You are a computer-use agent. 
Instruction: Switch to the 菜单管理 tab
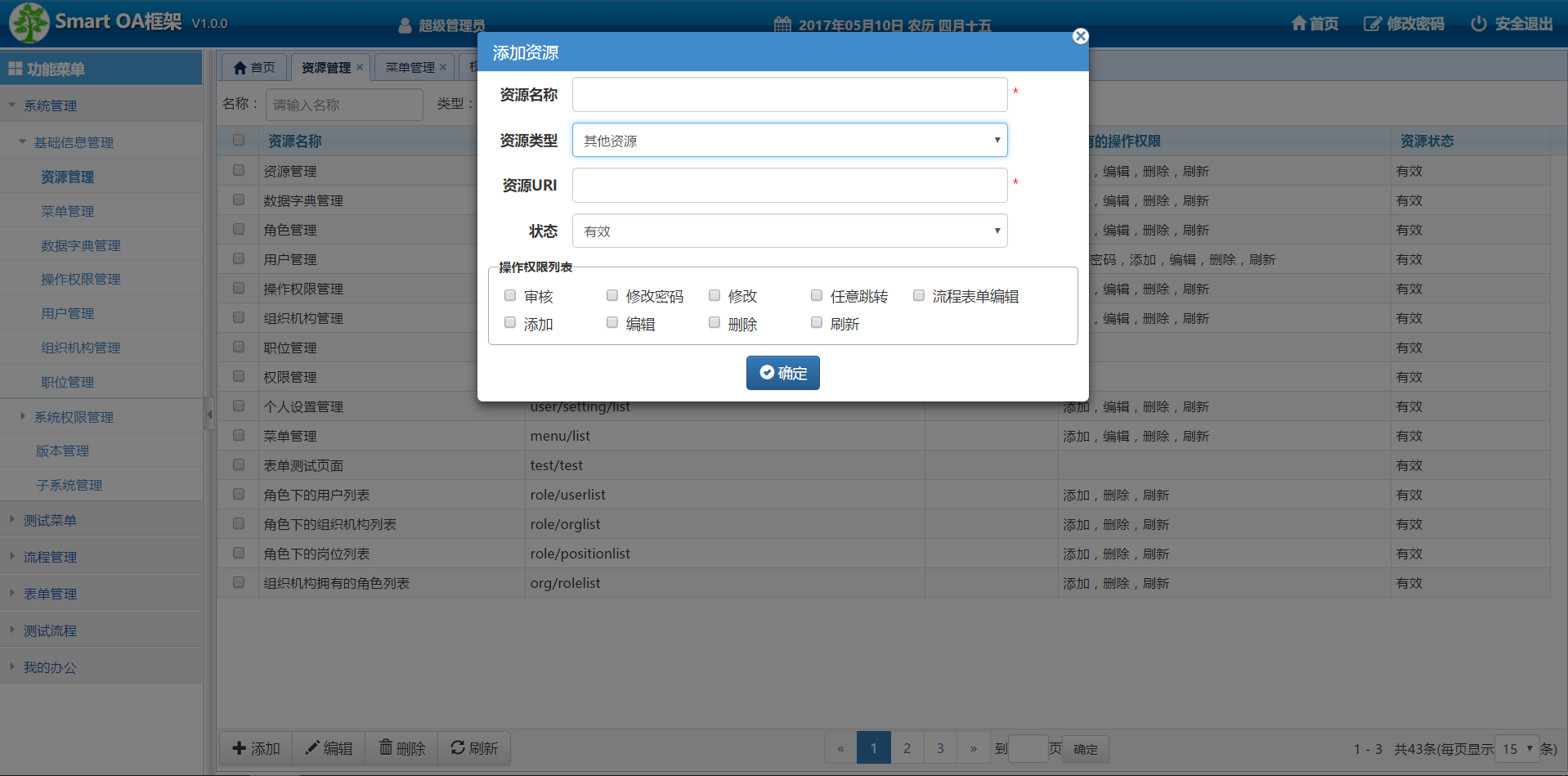pos(410,67)
